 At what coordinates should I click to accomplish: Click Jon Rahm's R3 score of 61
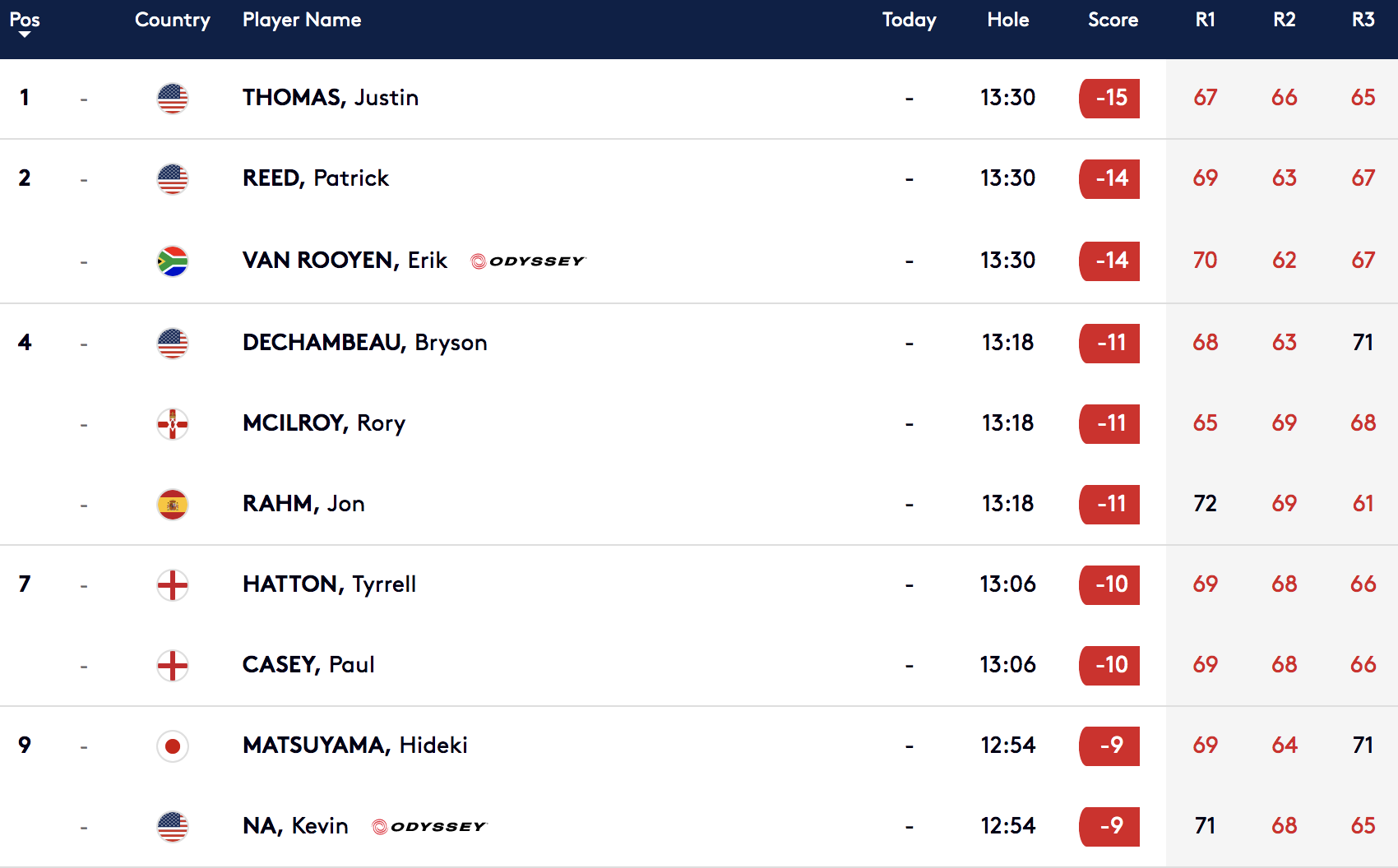(1363, 503)
